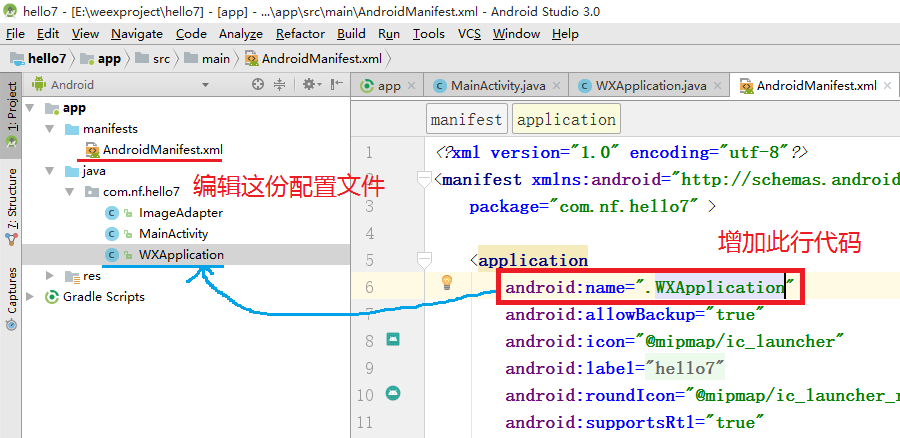This screenshot has height=438, width=900.
Task: Select com.nf.hello7 package in tree
Action: coord(132,192)
